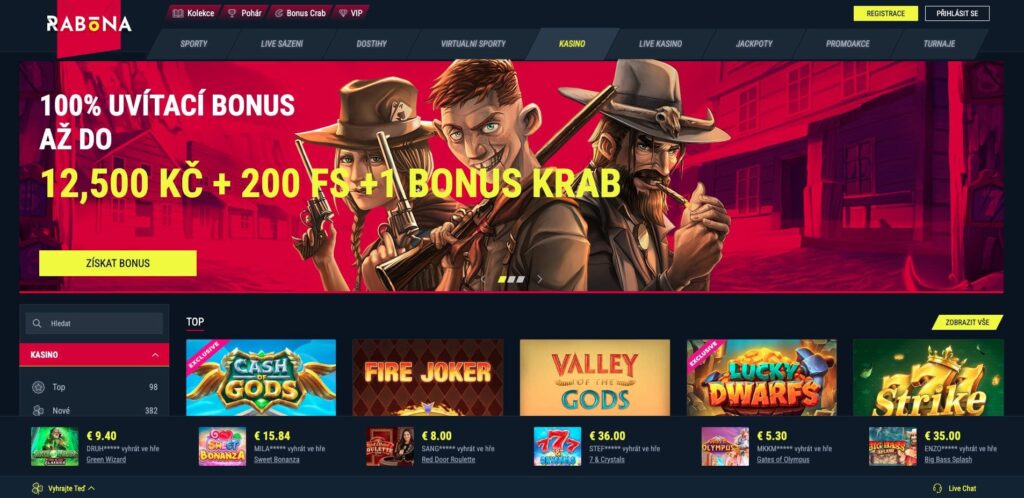The height and width of the screenshot is (498, 1024).
Task: Click the search magnifier icon
Action: click(37, 323)
